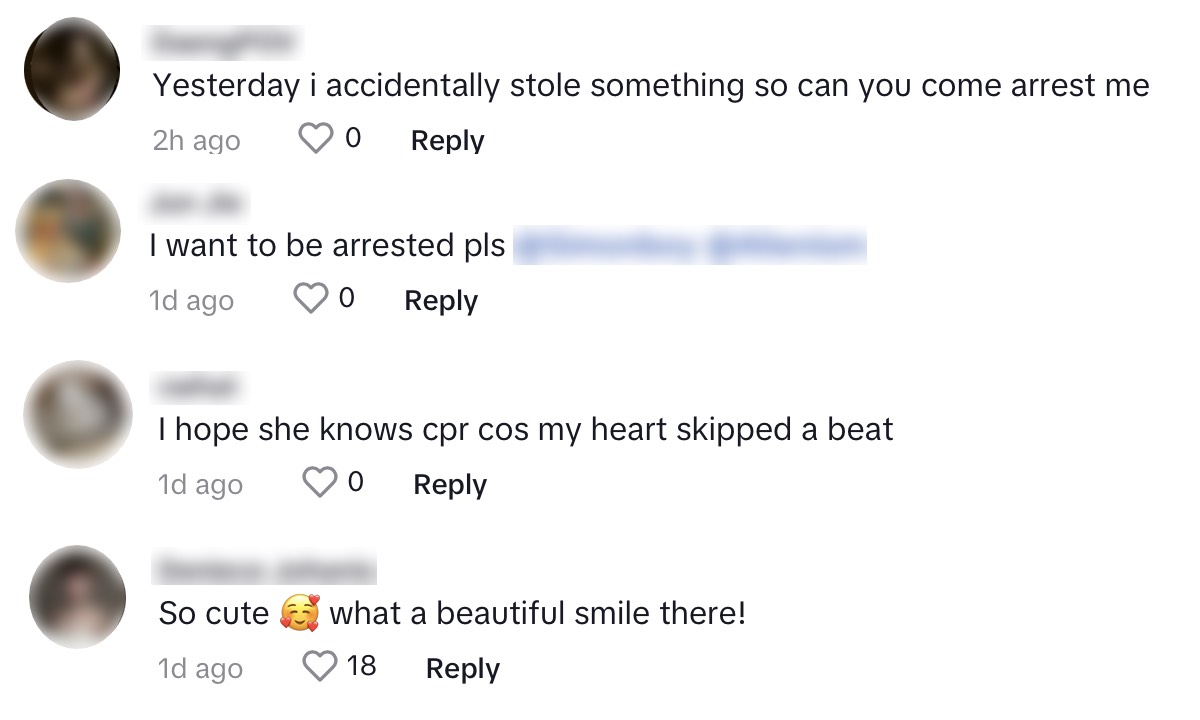Screen dimensions: 1200x720
Task: Reply to the "accidentally stole something" comment
Action: [x=447, y=140]
